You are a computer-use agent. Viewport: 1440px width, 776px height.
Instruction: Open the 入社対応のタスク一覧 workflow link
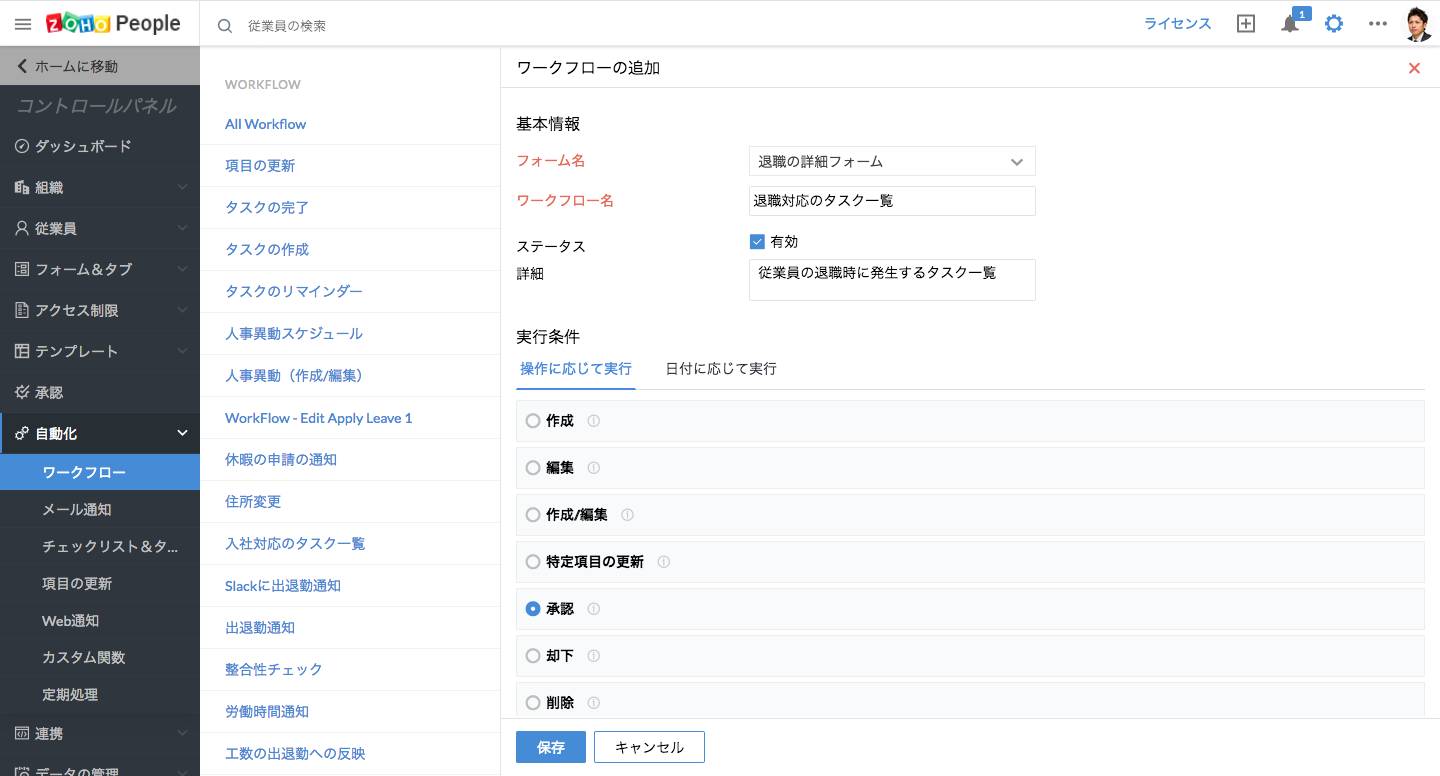point(295,544)
